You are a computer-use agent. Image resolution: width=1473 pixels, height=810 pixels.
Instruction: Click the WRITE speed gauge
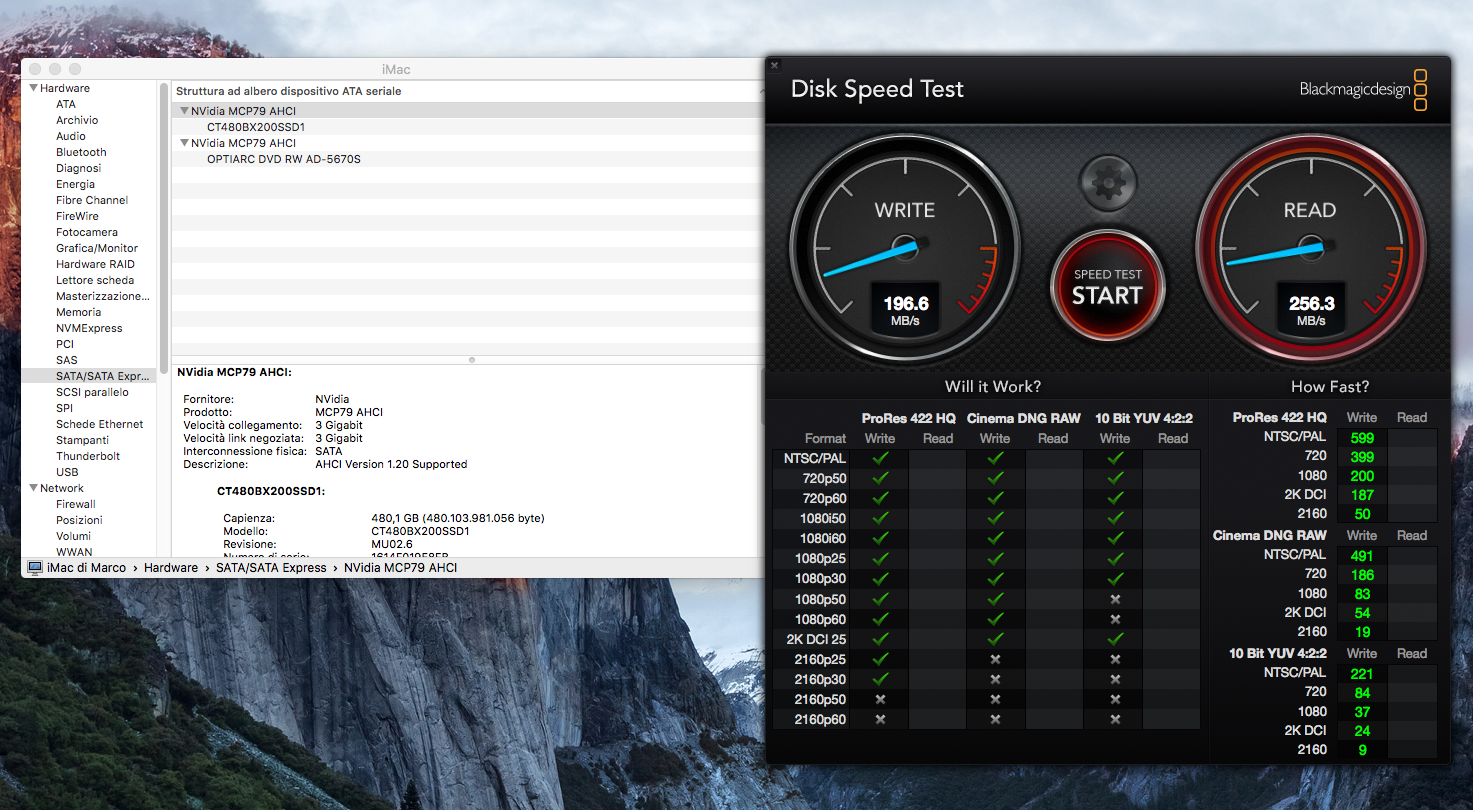pyautogui.click(x=905, y=248)
